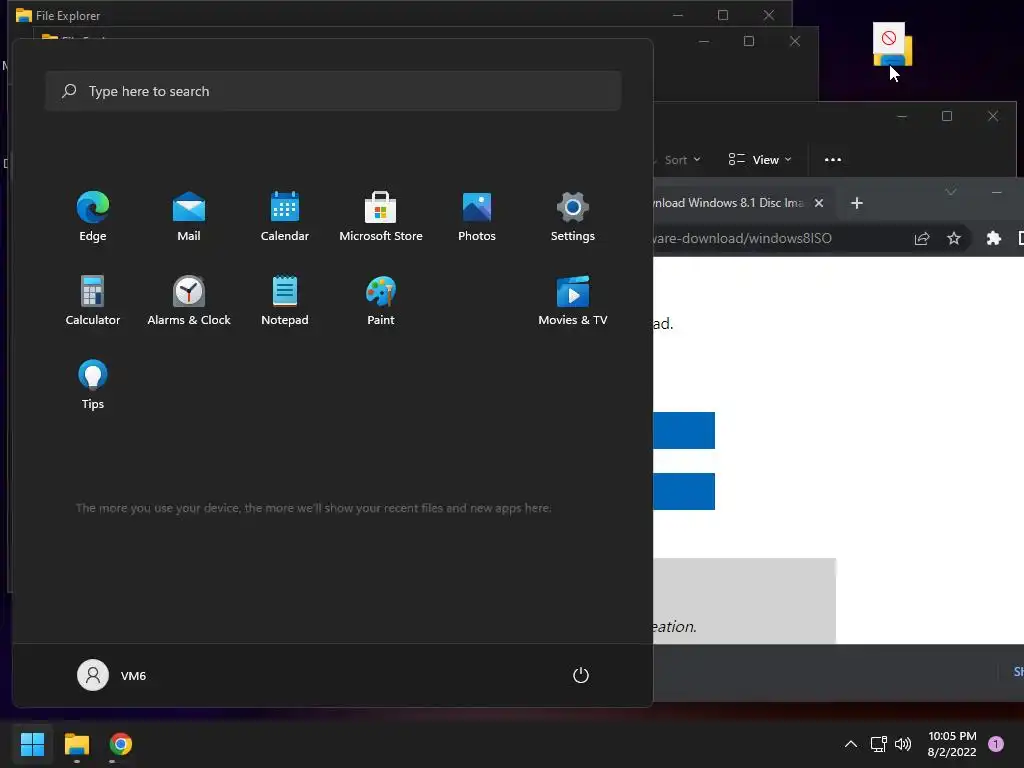The height and width of the screenshot is (768, 1024).
Task: Launch the Photos app
Action: pos(477,216)
